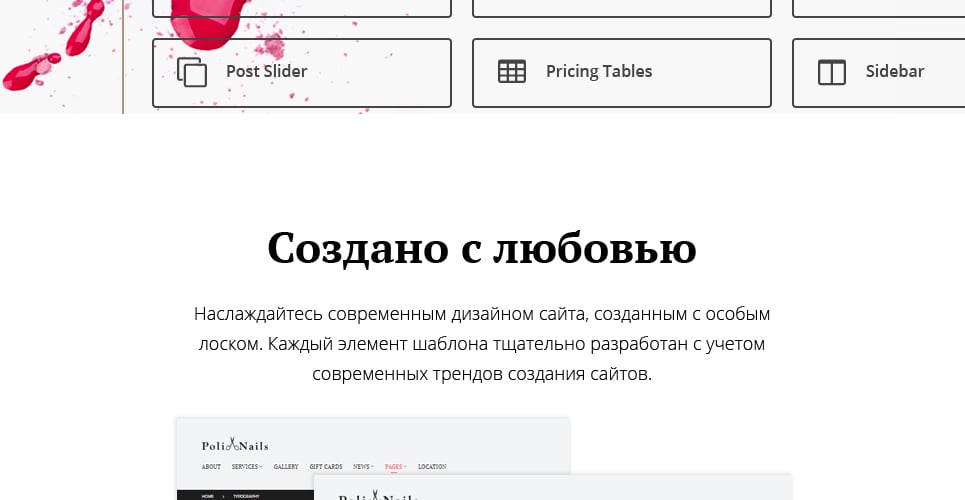Click the Poli Nails logo in preview

click(x=235, y=445)
